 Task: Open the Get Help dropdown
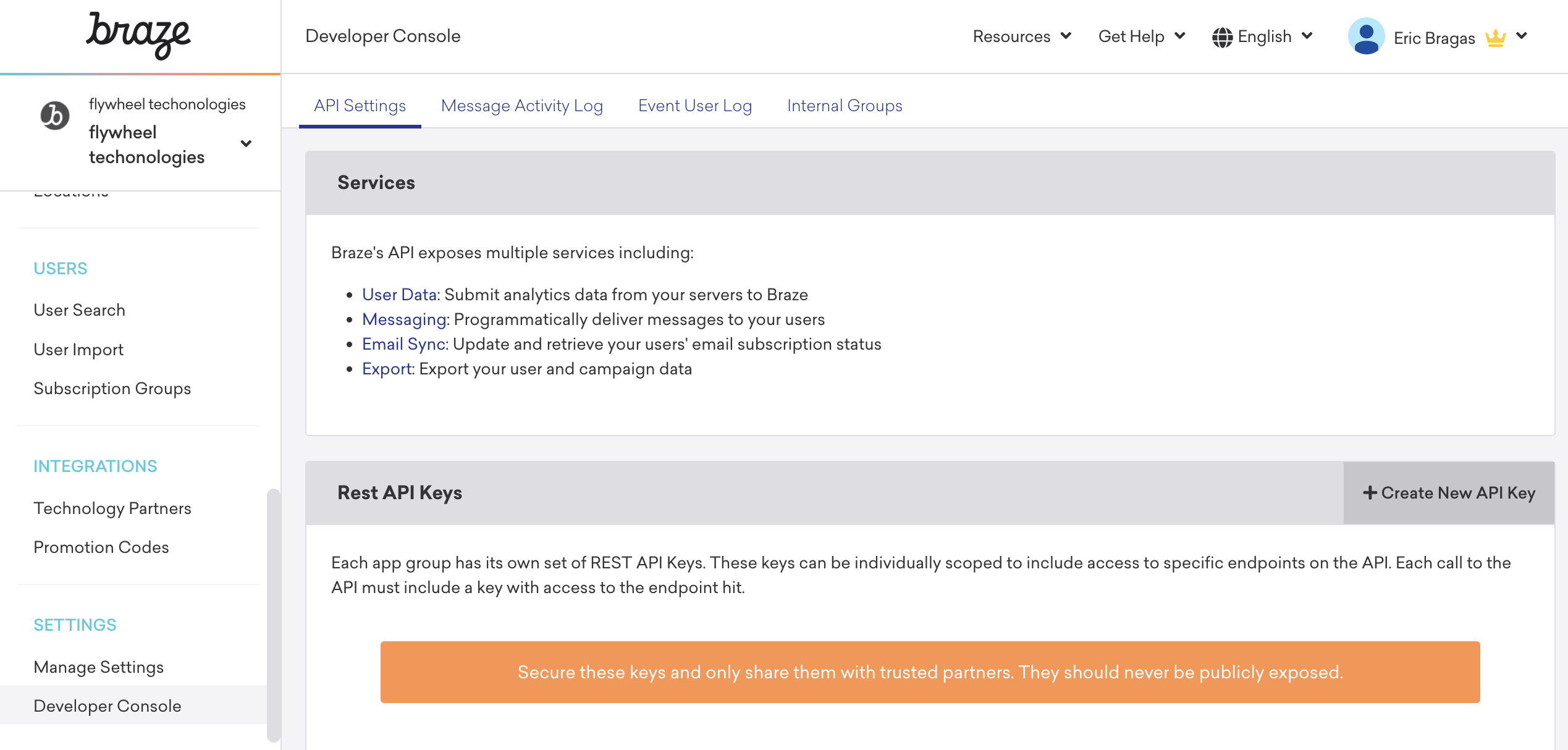pyautogui.click(x=1142, y=36)
